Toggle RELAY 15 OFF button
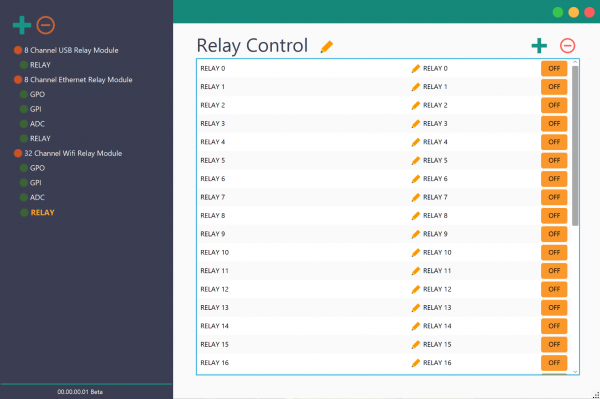The image size is (600, 399). 554,344
